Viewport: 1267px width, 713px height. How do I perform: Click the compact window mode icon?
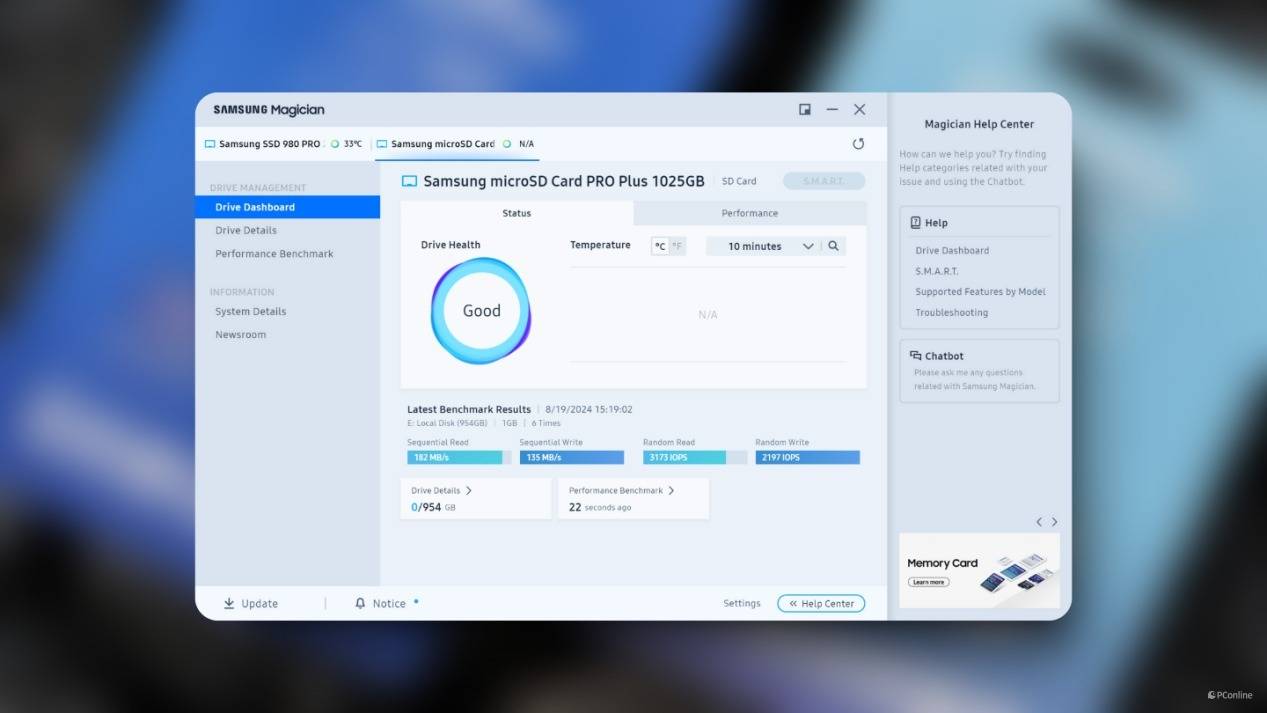tap(805, 110)
